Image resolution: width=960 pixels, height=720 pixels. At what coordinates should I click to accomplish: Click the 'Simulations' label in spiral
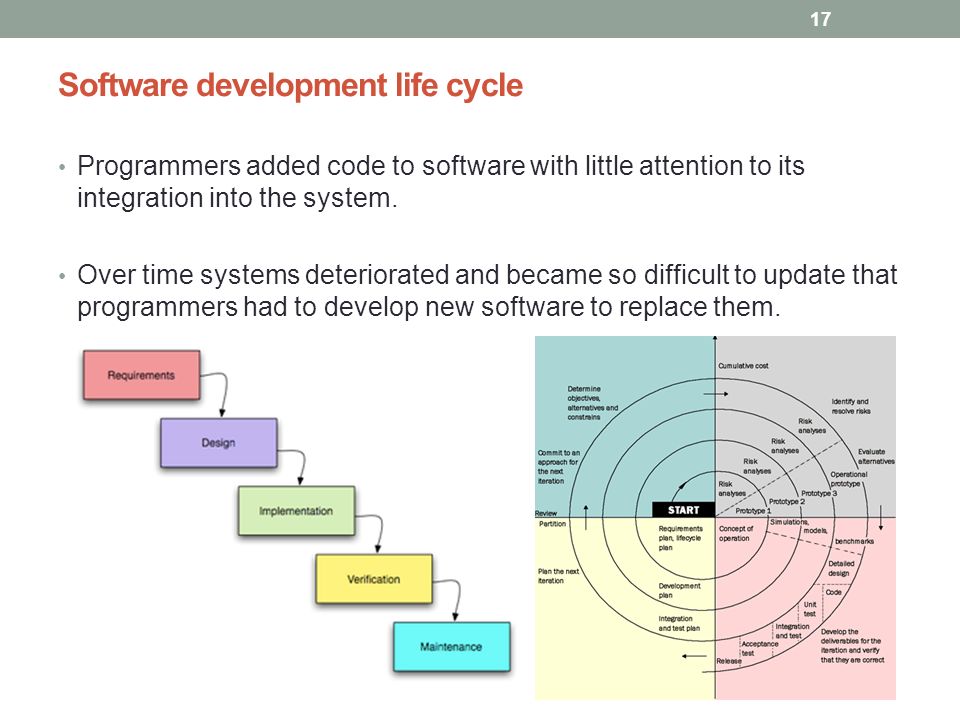point(789,522)
